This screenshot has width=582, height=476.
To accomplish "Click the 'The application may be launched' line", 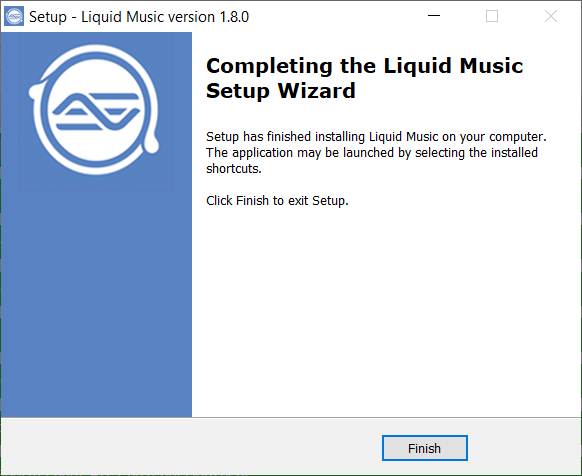I will tap(372, 153).
